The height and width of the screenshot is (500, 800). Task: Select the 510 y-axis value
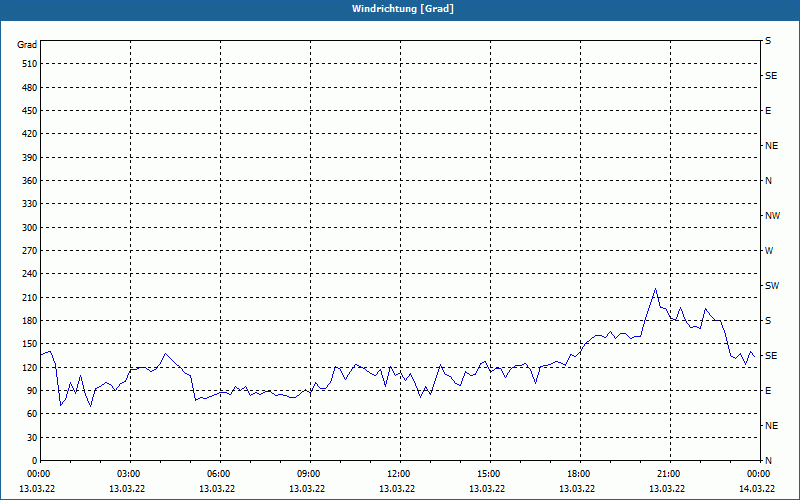(30, 64)
